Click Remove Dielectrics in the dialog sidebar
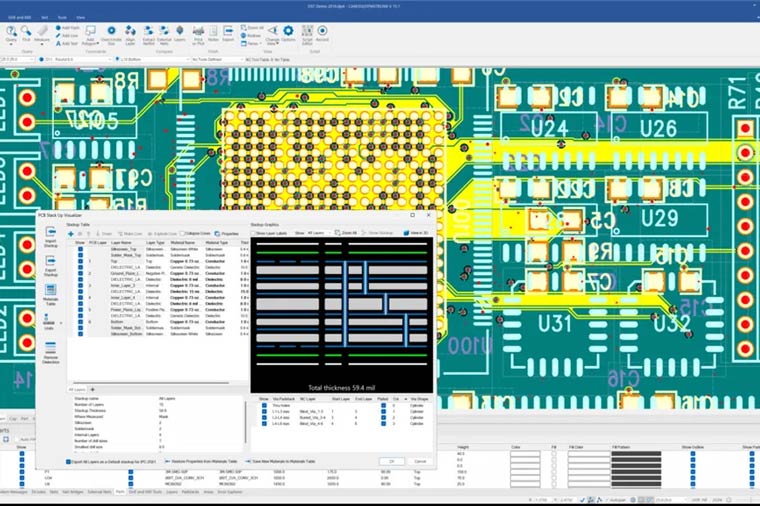Viewport: 760px width, 506px height. (50, 352)
